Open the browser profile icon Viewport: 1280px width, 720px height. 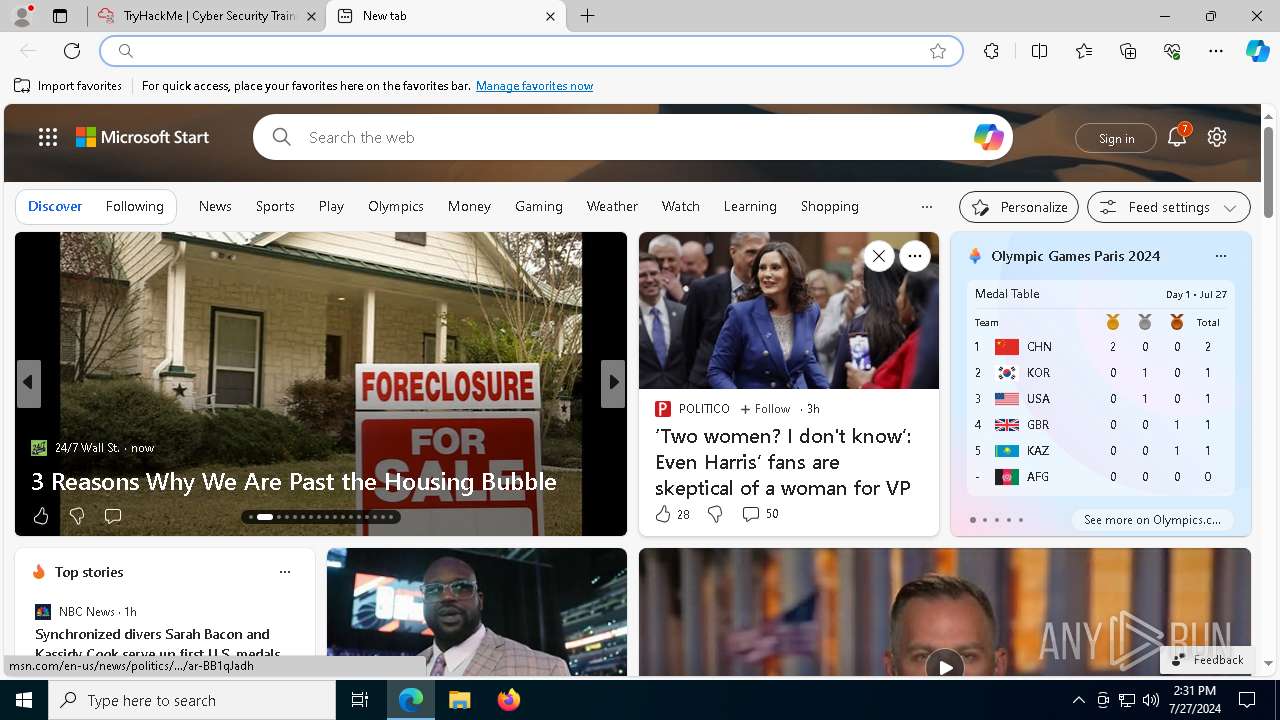click(21, 16)
